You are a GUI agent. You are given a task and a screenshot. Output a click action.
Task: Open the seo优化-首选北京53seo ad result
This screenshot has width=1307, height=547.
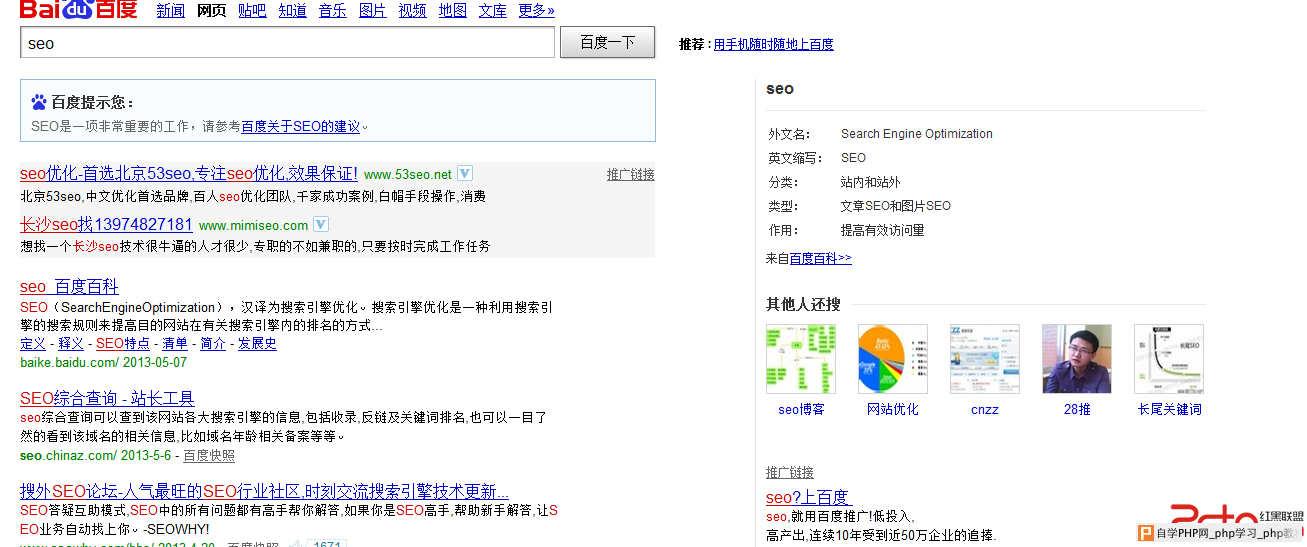coord(189,174)
